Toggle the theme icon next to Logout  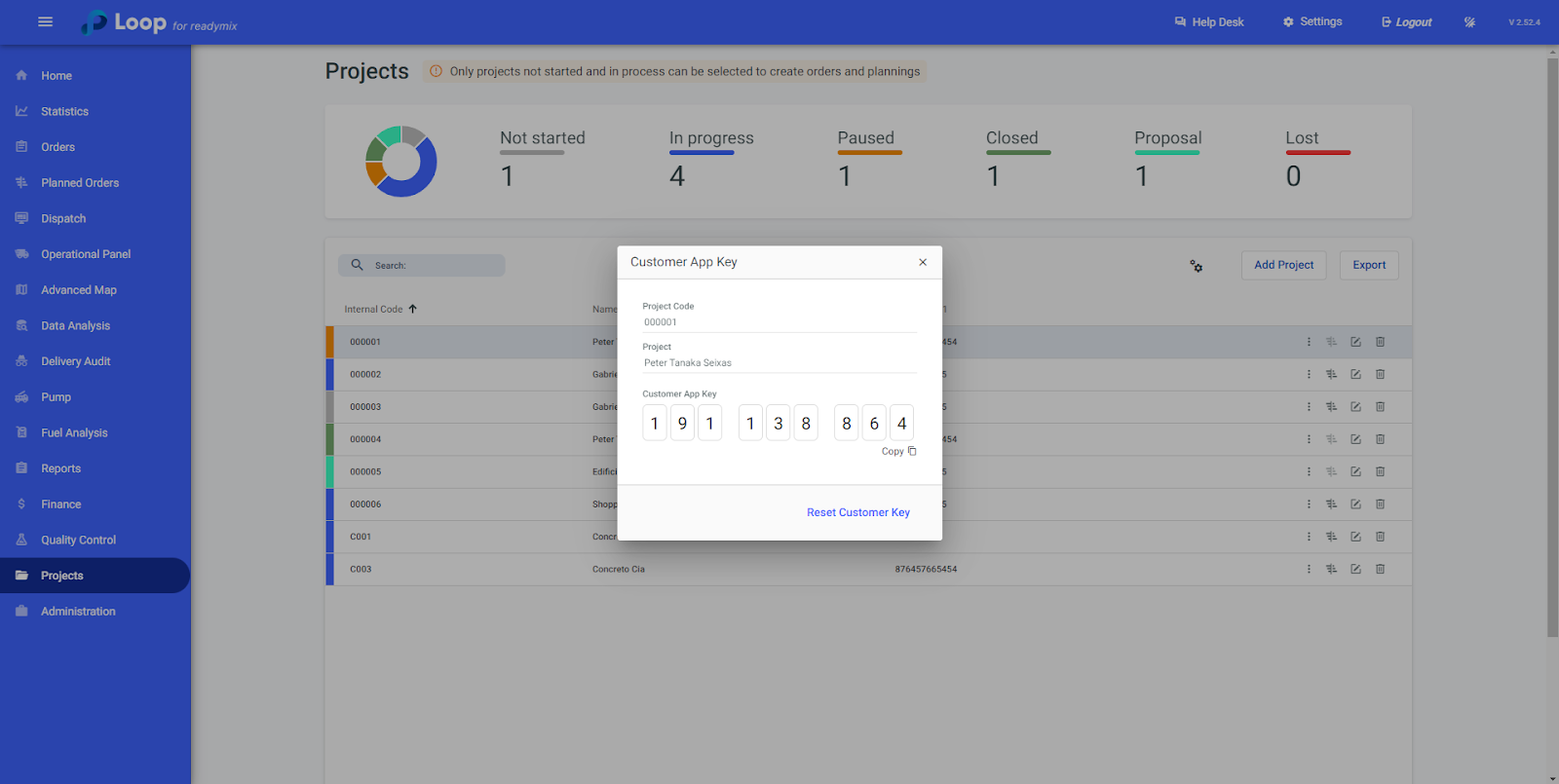coord(1469,22)
